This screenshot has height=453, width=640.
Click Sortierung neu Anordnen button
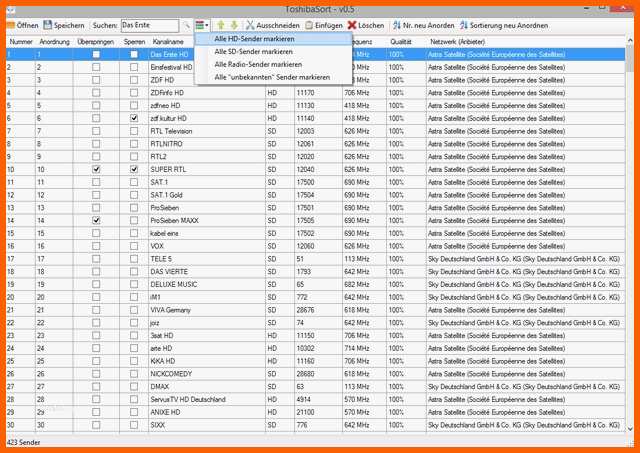pyautogui.click(x=504, y=25)
